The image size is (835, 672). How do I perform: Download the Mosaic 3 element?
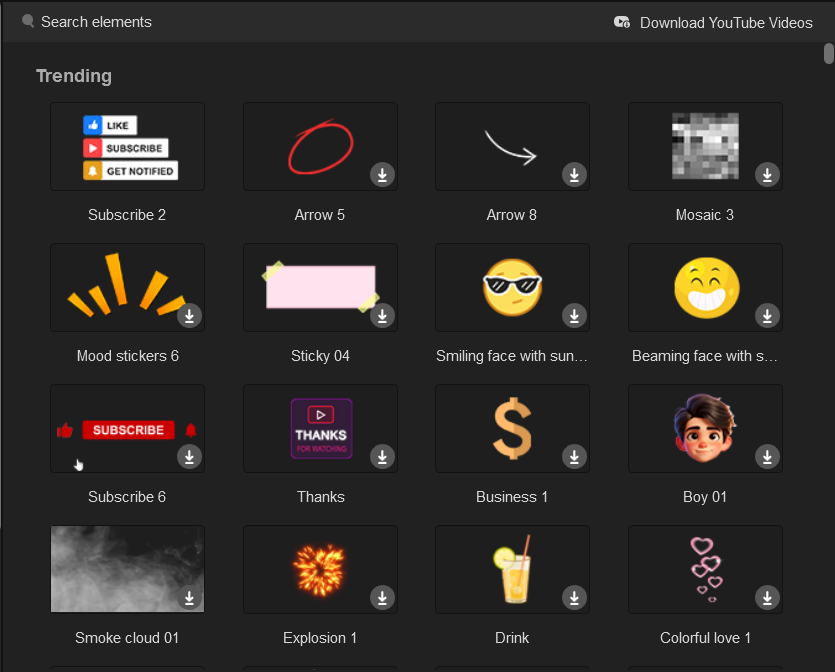point(767,175)
